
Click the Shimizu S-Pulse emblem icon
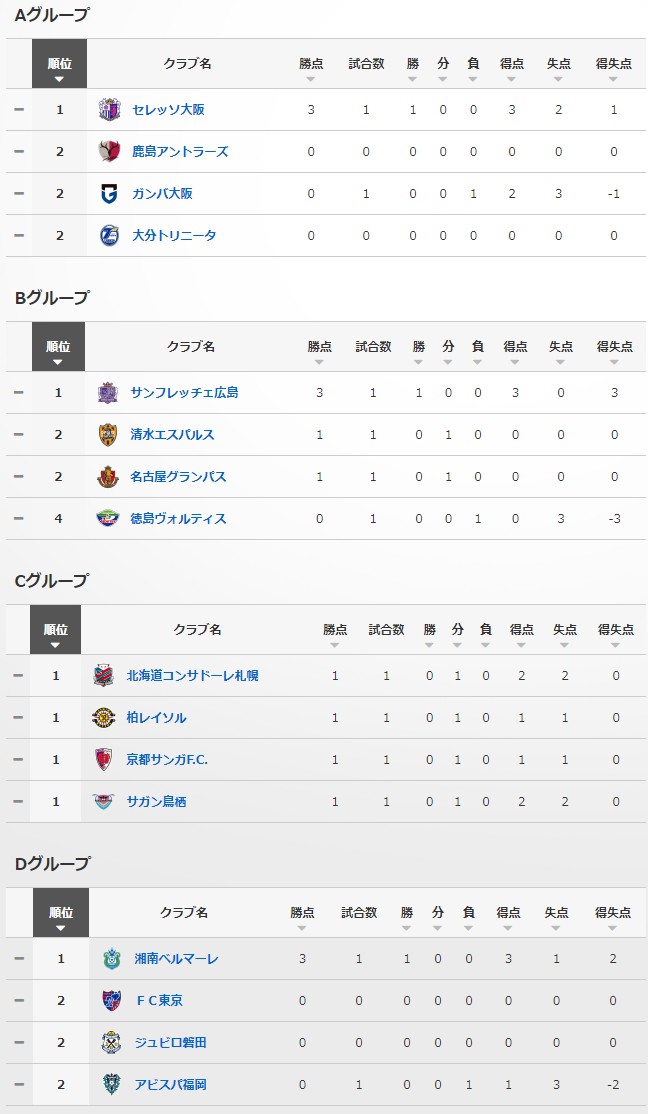point(108,434)
